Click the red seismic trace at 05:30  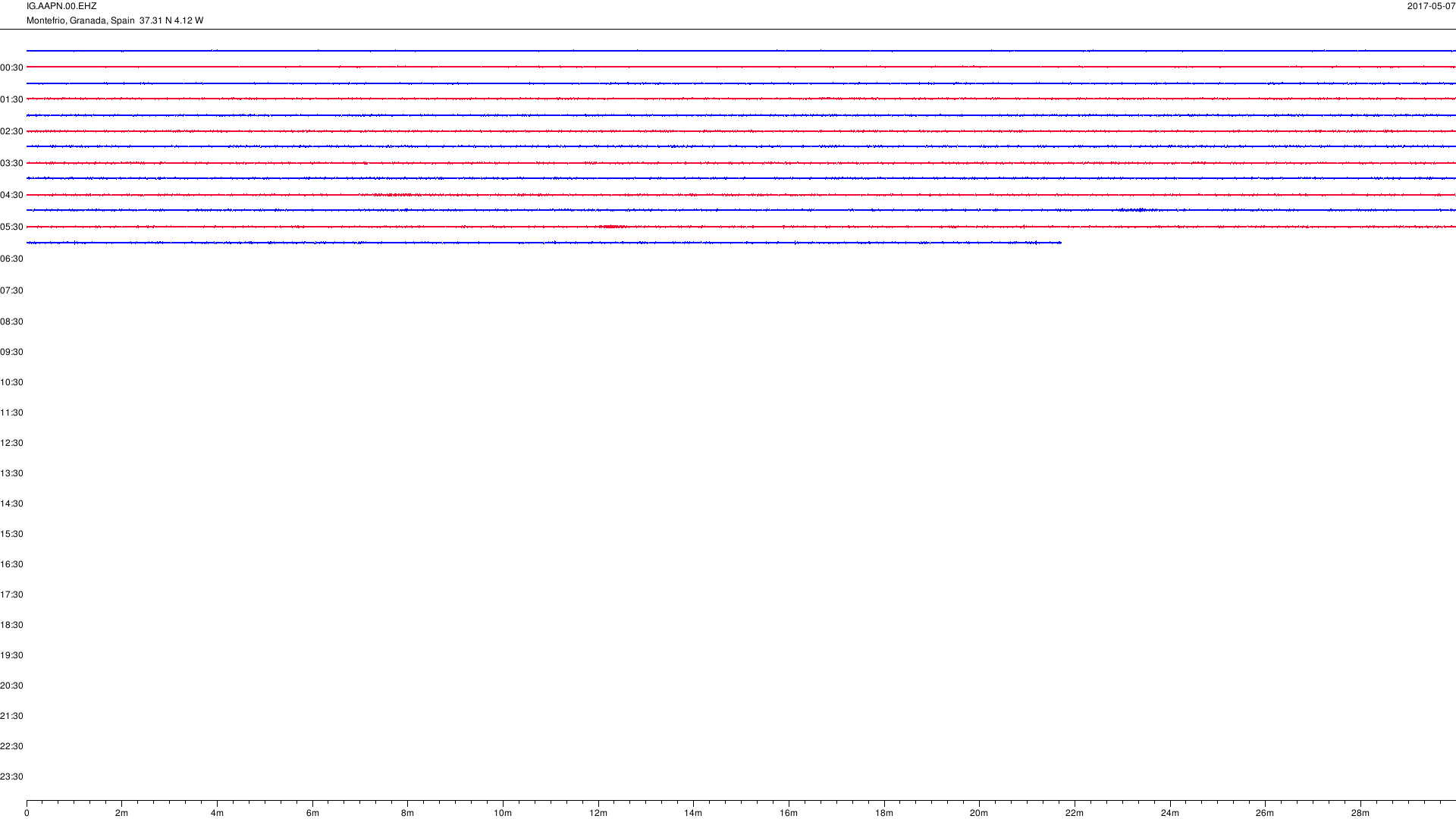(x=741, y=227)
